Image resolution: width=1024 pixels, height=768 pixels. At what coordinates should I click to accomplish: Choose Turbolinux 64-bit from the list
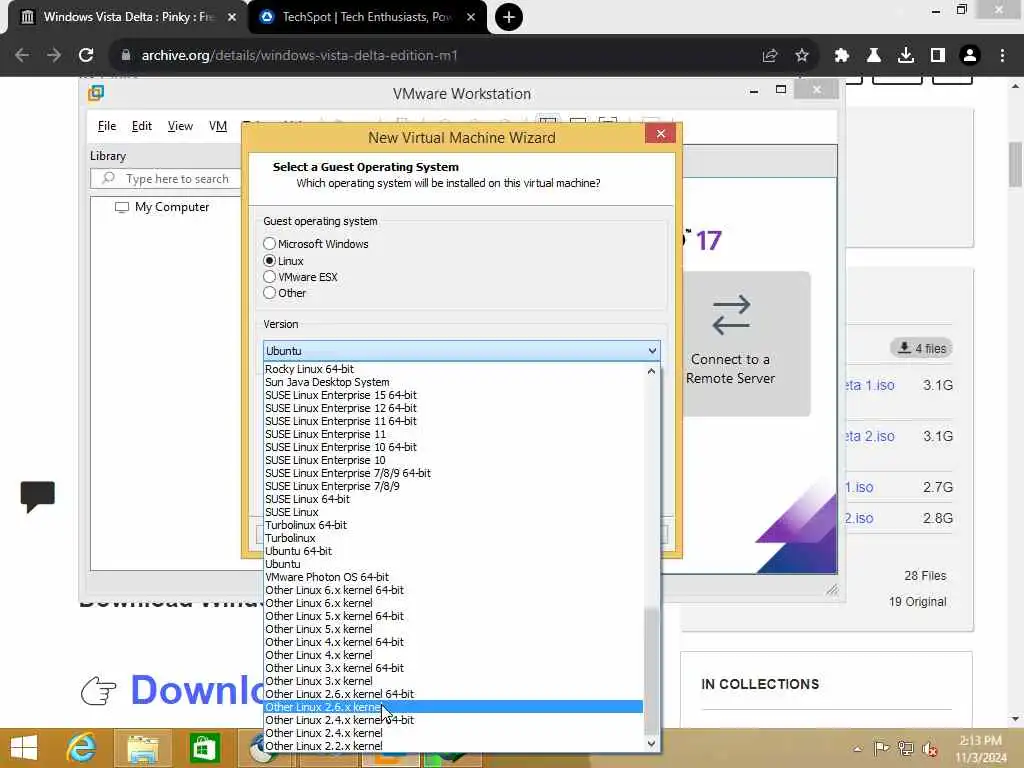tap(453, 525)
